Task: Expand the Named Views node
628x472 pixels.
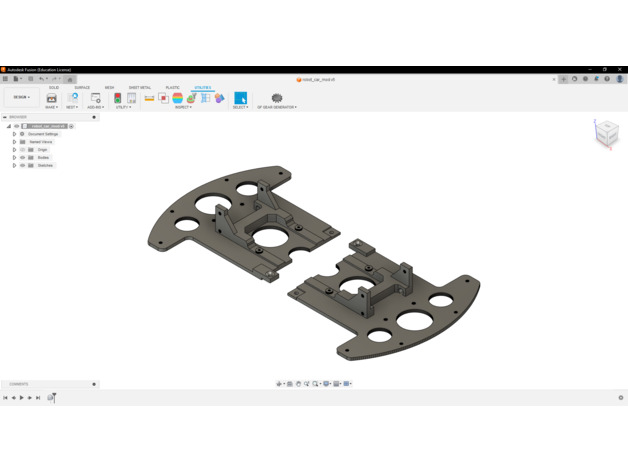Action: tap(14, 142)
